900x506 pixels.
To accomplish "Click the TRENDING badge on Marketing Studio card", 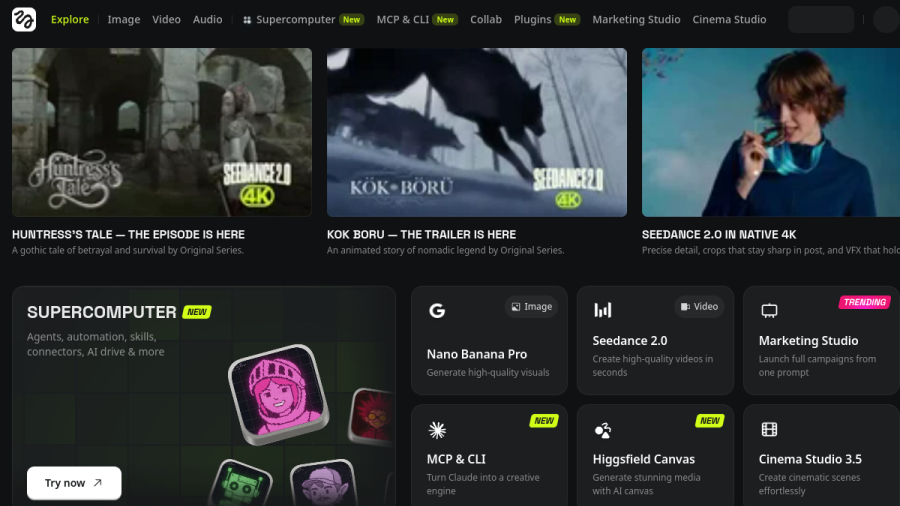I will [x=864, y=302].
